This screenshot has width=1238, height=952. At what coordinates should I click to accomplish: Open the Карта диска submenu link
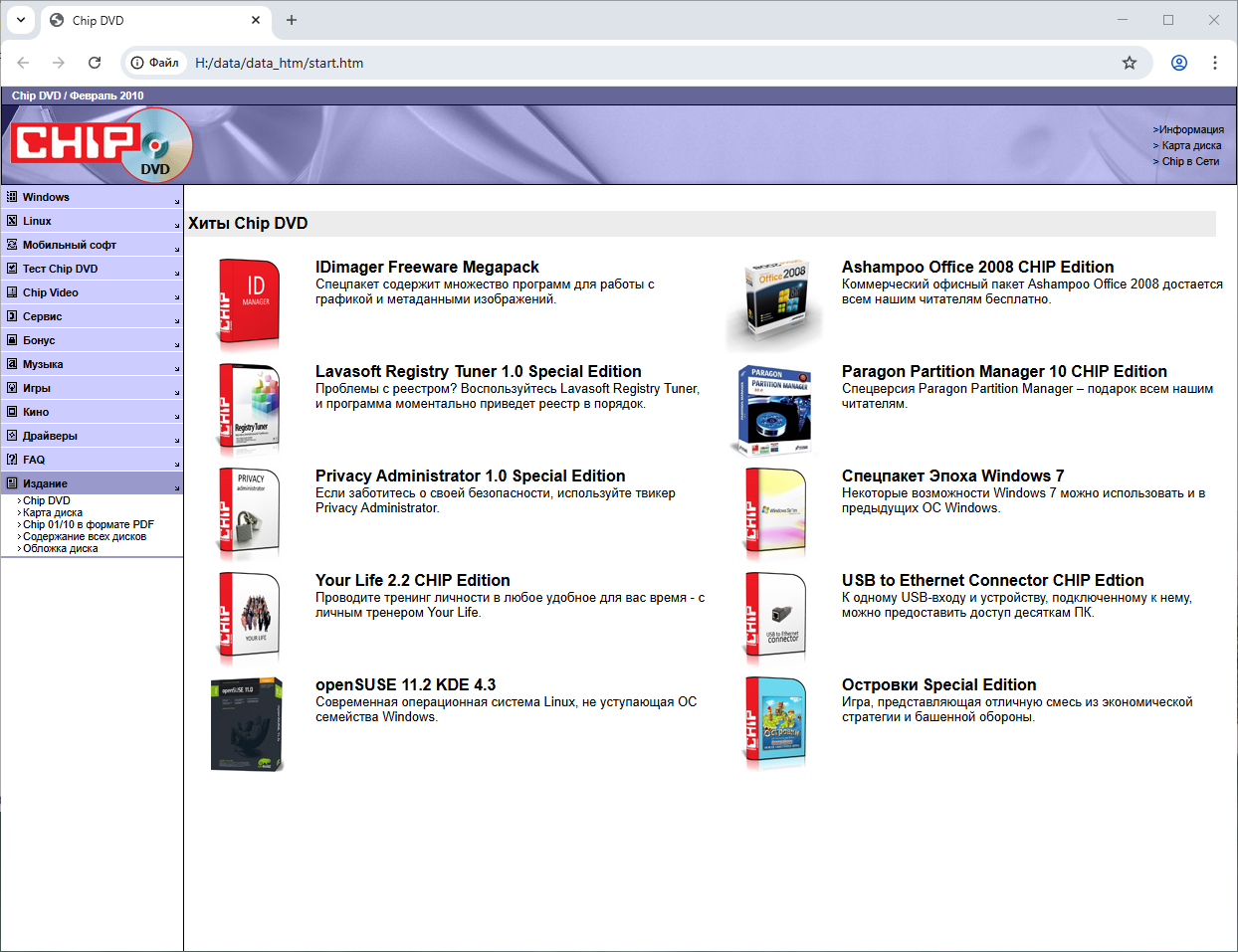(53, 513)
